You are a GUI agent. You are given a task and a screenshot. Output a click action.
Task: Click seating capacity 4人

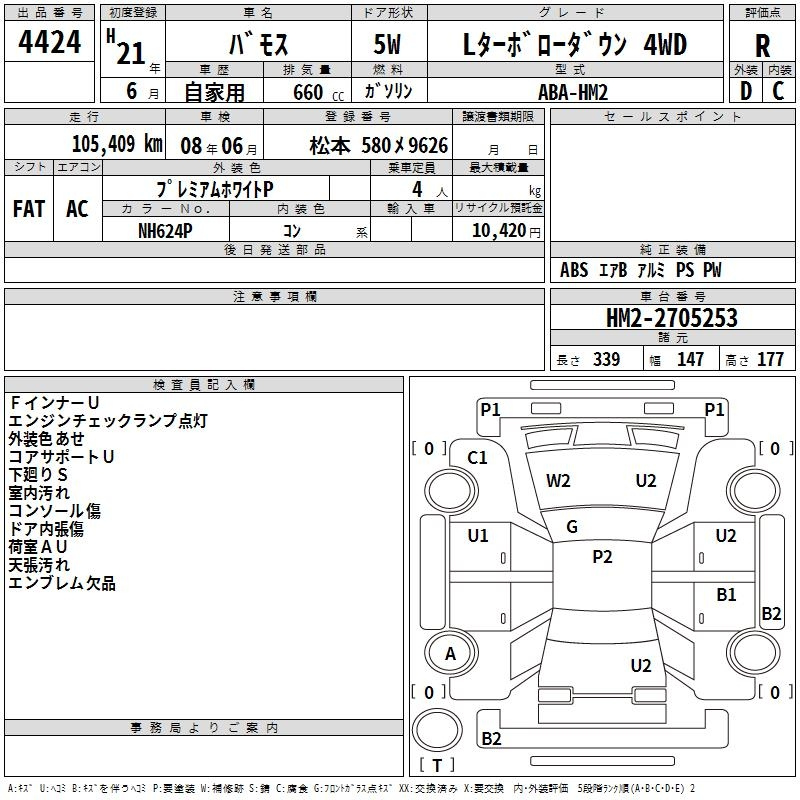coord(429,190)
